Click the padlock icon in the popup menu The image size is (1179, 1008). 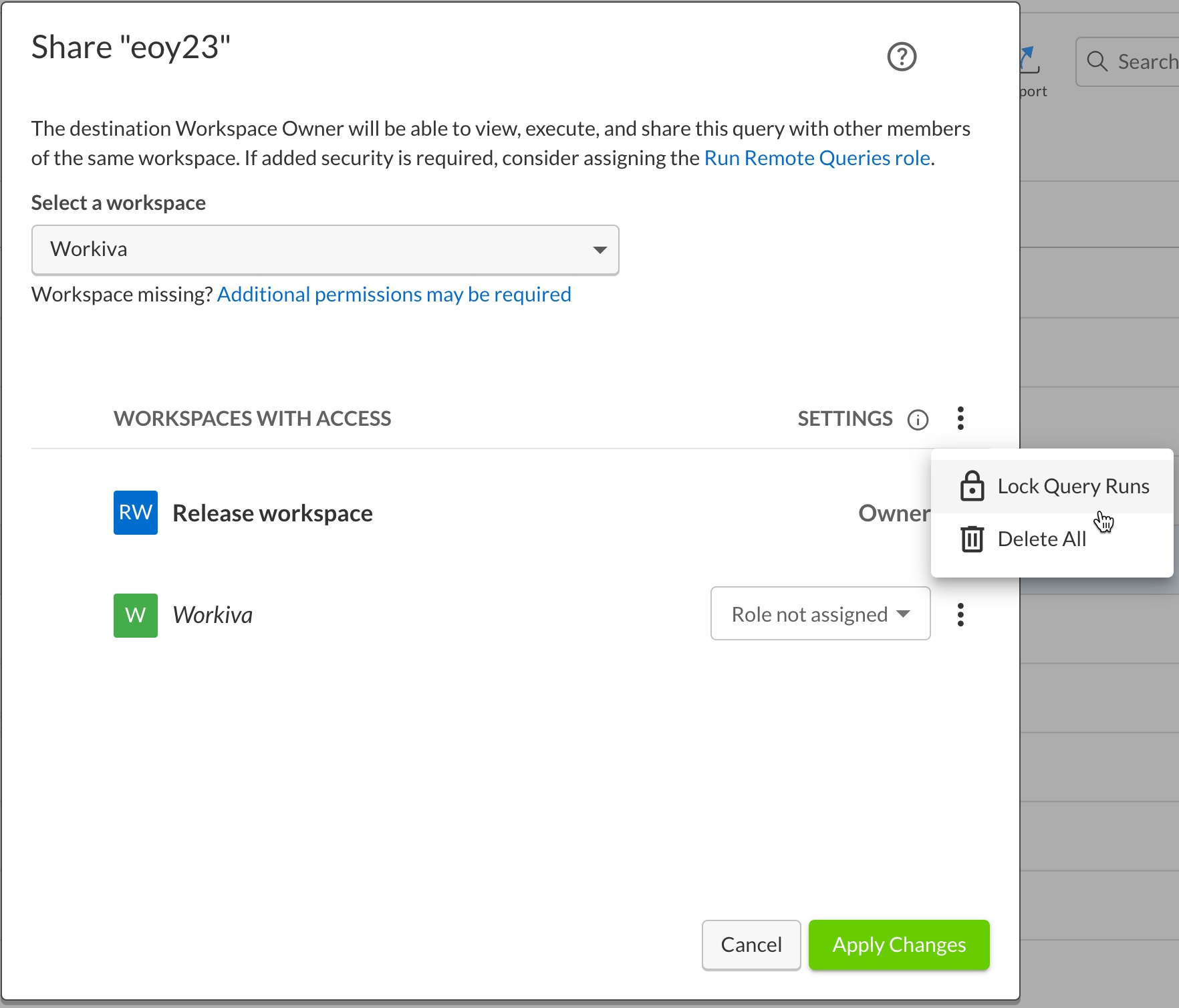point(972,486)
